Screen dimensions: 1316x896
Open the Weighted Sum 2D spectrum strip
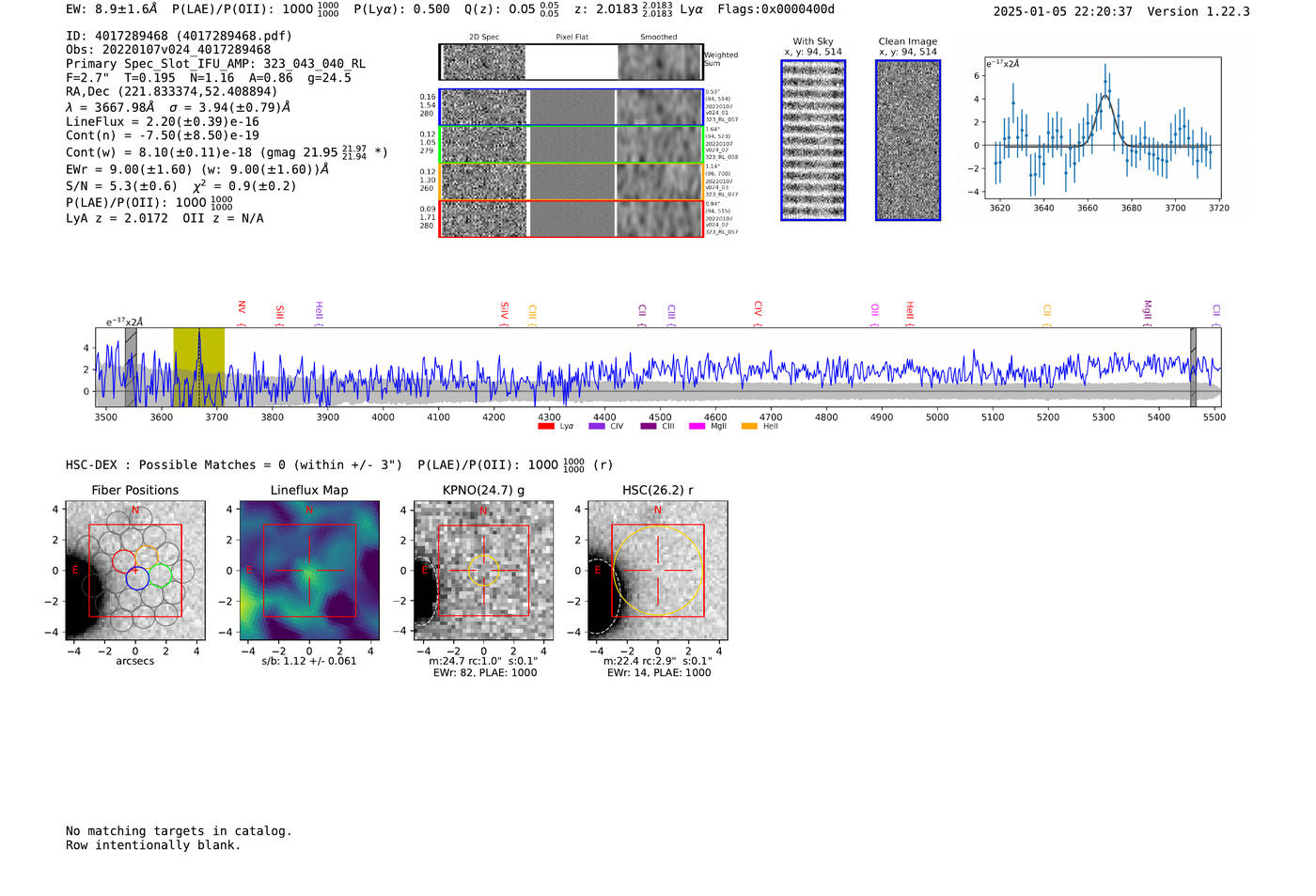[571, 62]
